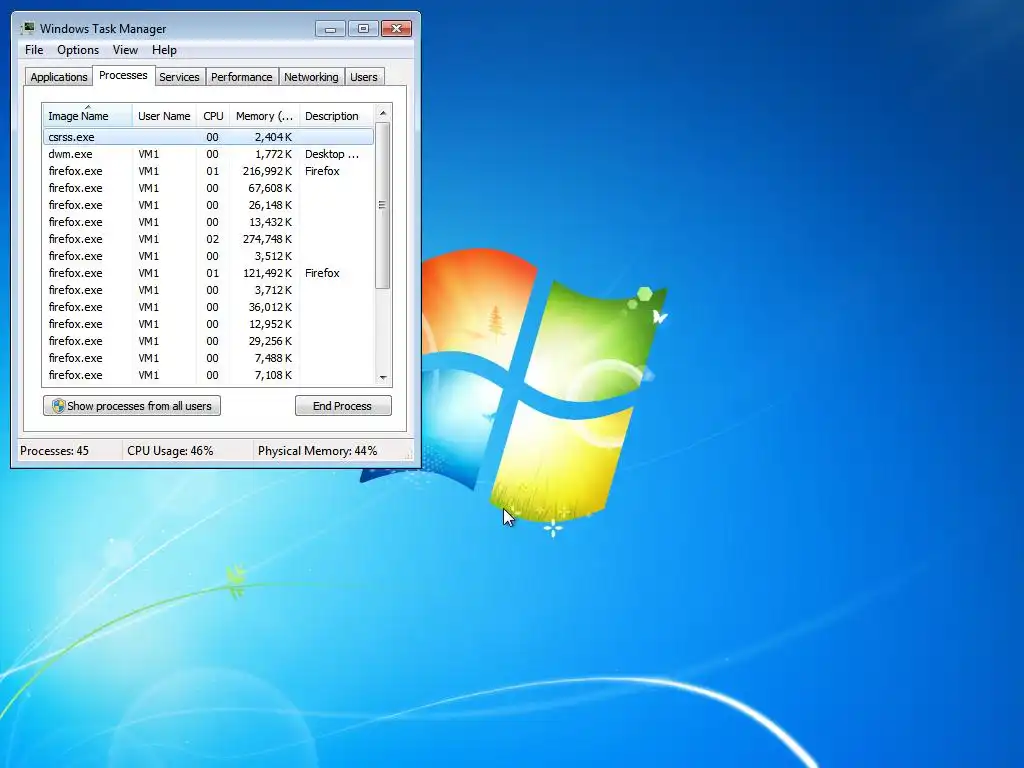Open the File menu
The width and height of the screenshot is (1024, 768).
click(34, 50)
